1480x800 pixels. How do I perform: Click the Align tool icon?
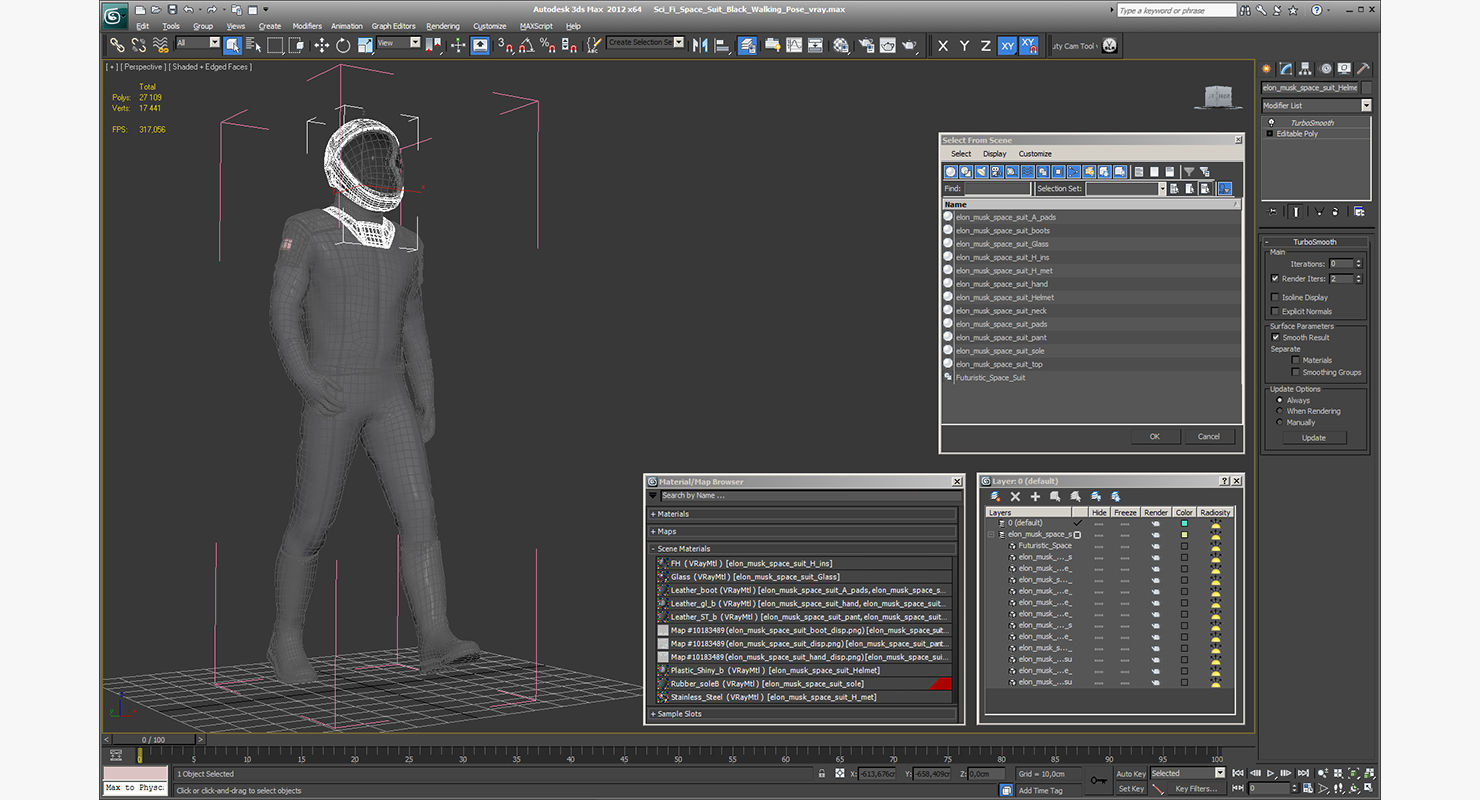[x=721, y=45]
